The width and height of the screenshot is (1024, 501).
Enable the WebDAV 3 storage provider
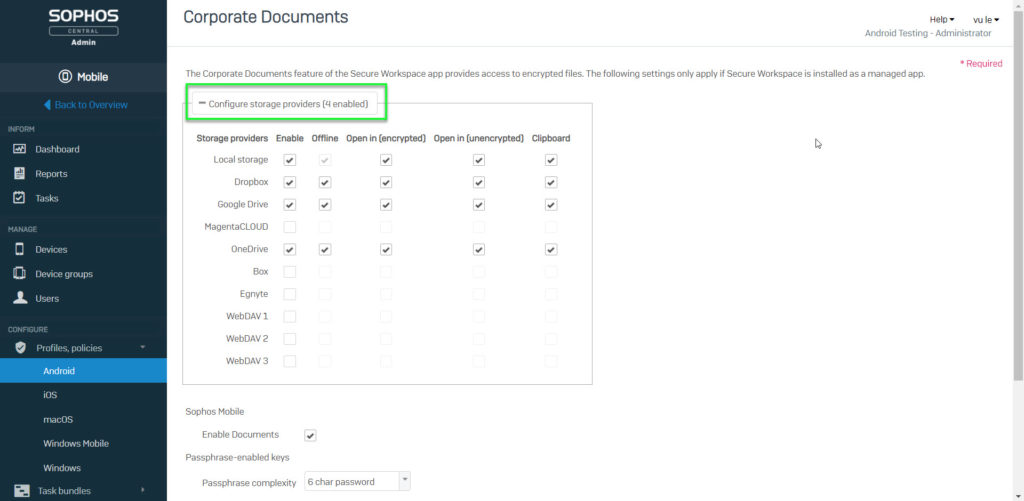[290, 361]
